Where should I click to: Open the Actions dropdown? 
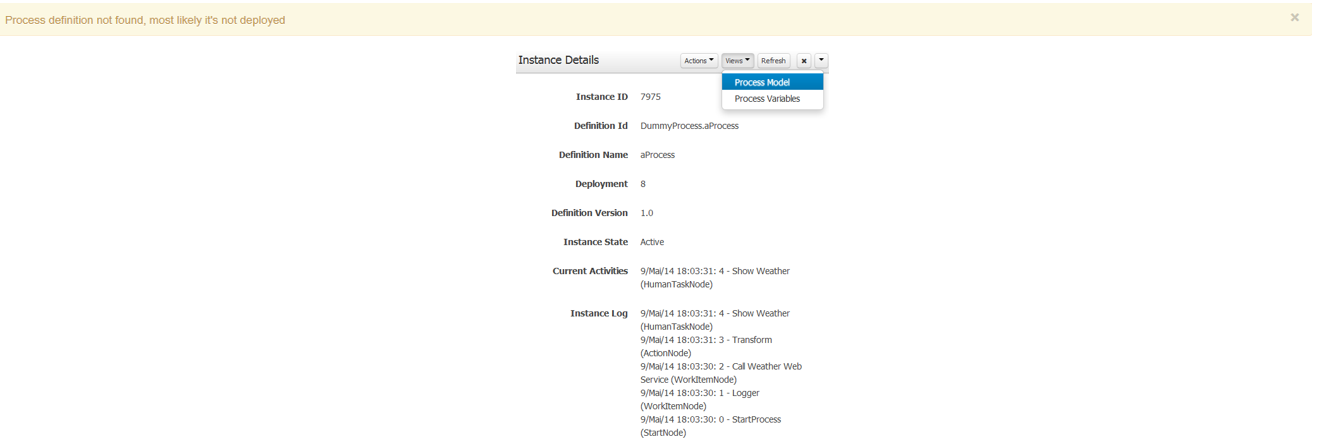pyautogui.click(x=698, y=61)
